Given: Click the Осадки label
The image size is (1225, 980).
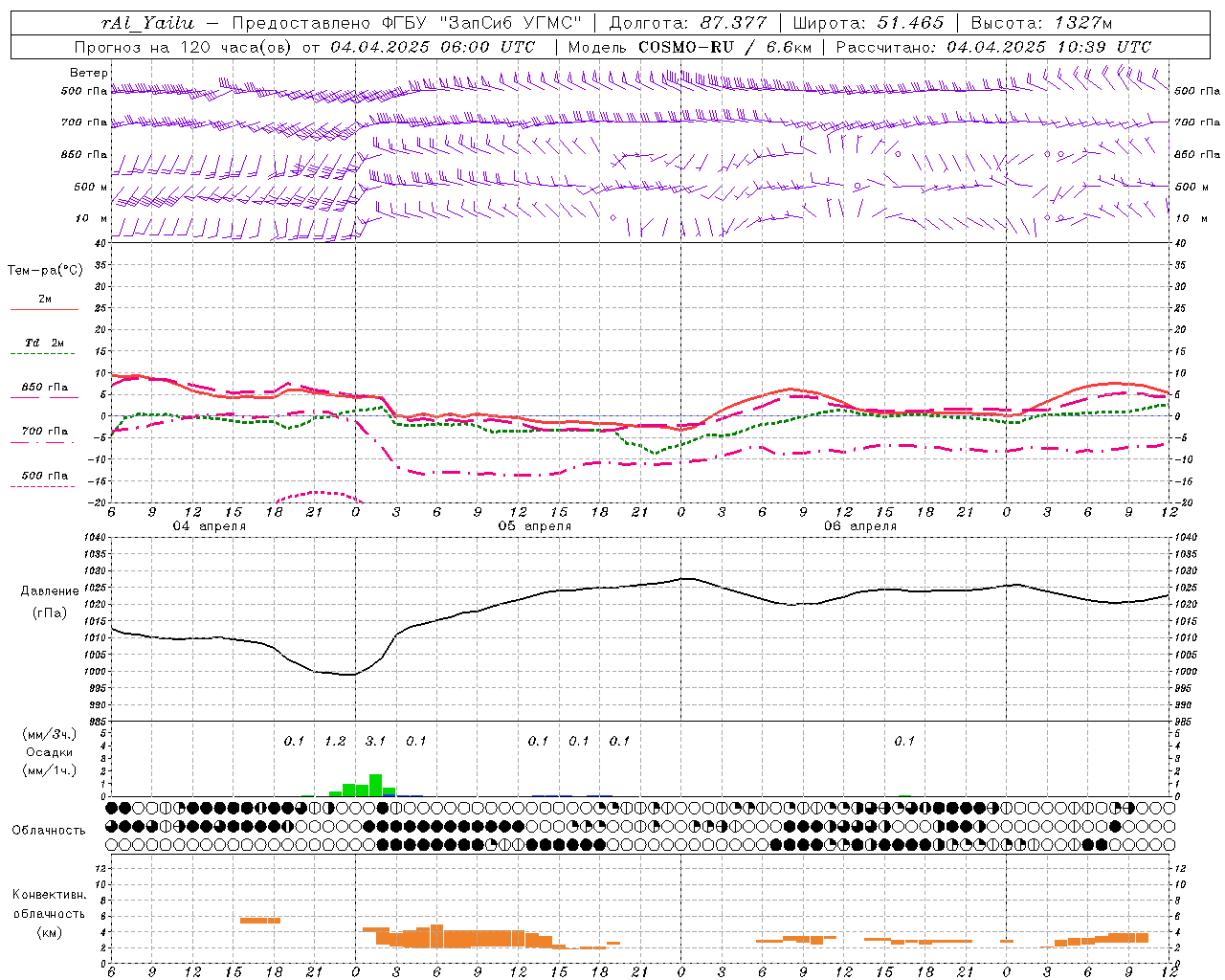Looking at the screenshot, I should coord(48,752).
